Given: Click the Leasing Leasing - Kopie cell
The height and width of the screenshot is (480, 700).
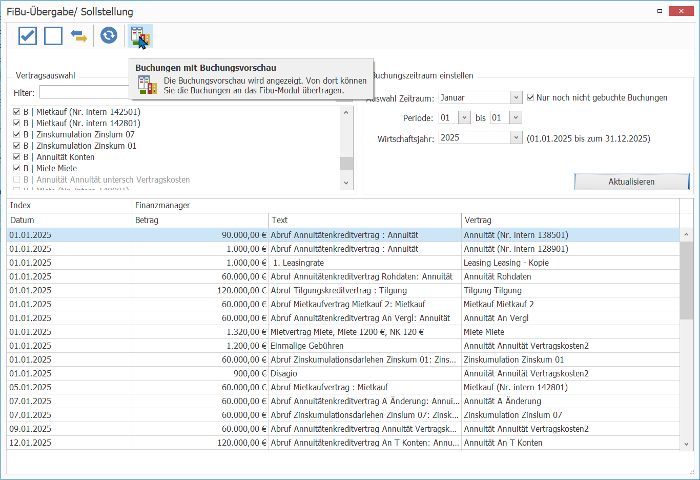Looking at the screenshot, I should click(571, 263).
